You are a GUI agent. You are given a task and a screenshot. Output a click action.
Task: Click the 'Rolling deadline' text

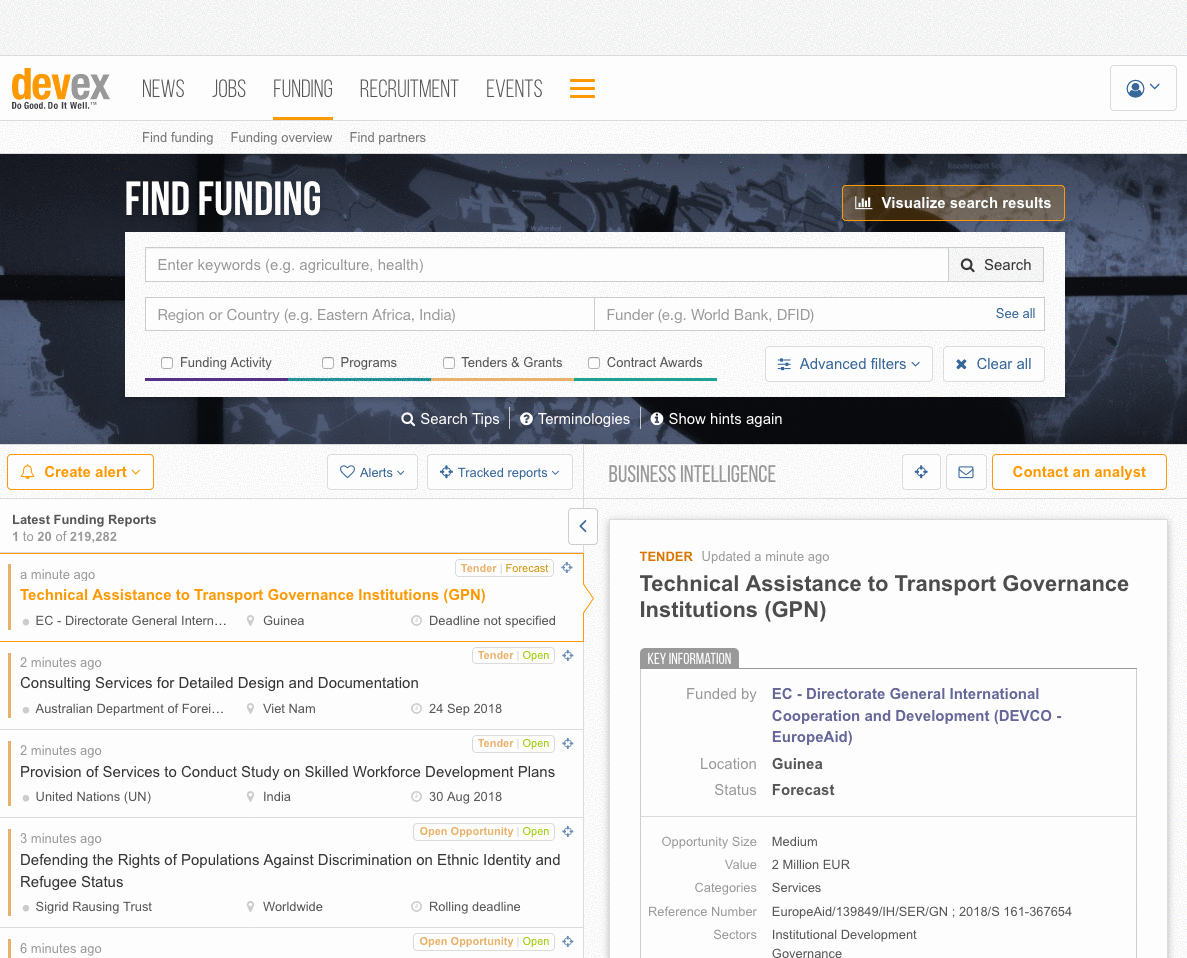[x=475, y=907]
